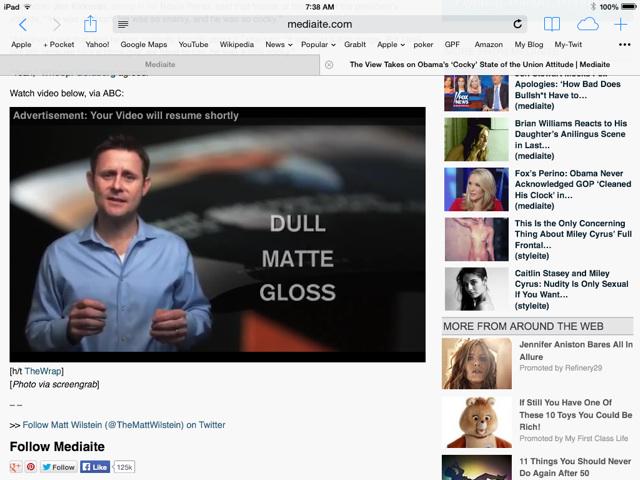The width and height of the screenshot is (640, 480).
Task: Select The View Takes on Obama's tab
Action: 480,65
